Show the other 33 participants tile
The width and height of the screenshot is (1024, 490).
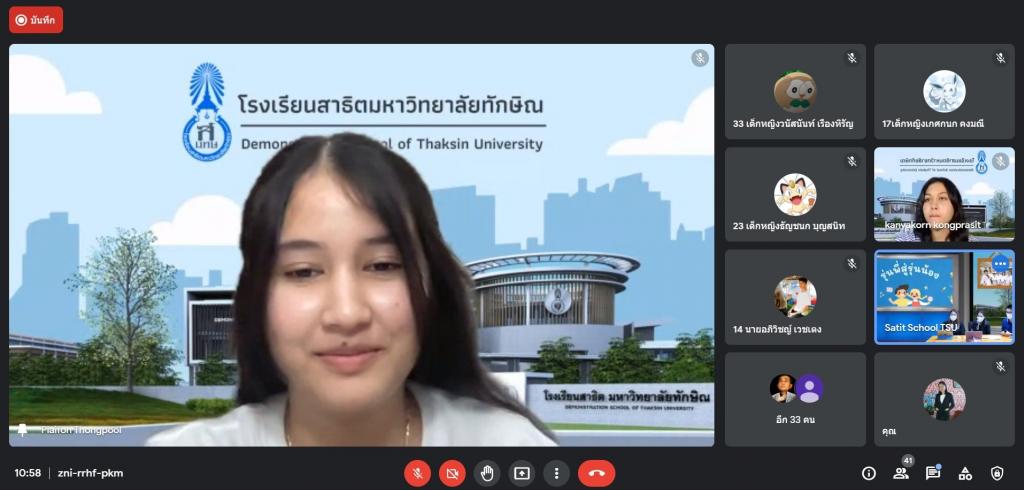point(795,400)
